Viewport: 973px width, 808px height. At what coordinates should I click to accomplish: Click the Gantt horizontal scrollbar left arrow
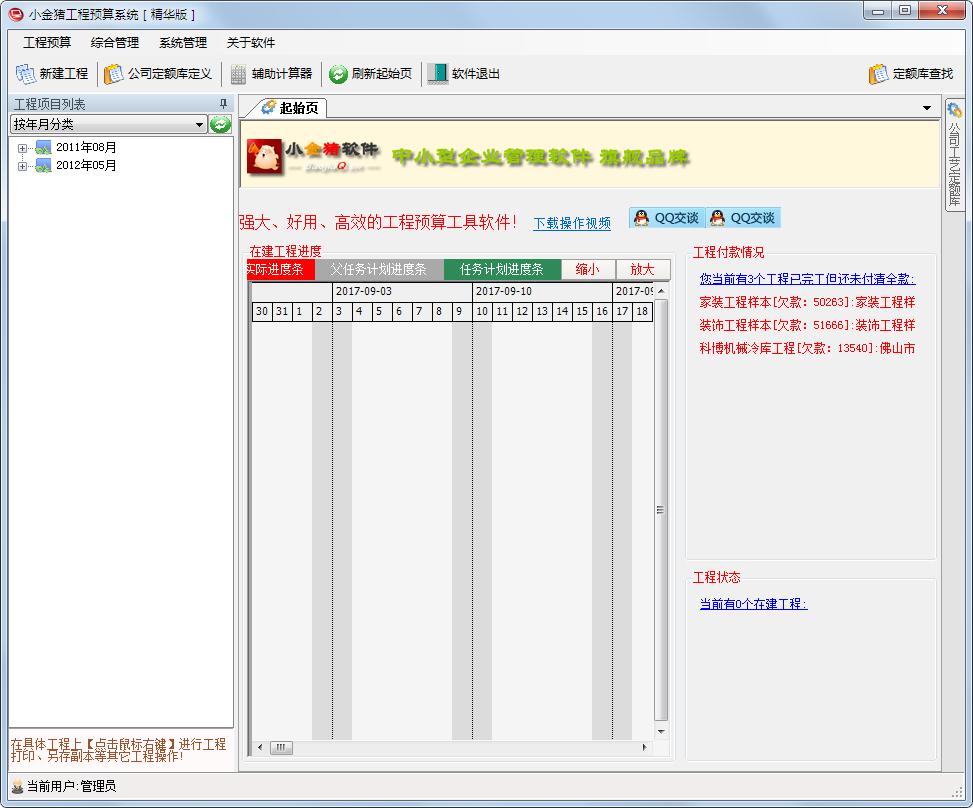pos(260,748)
